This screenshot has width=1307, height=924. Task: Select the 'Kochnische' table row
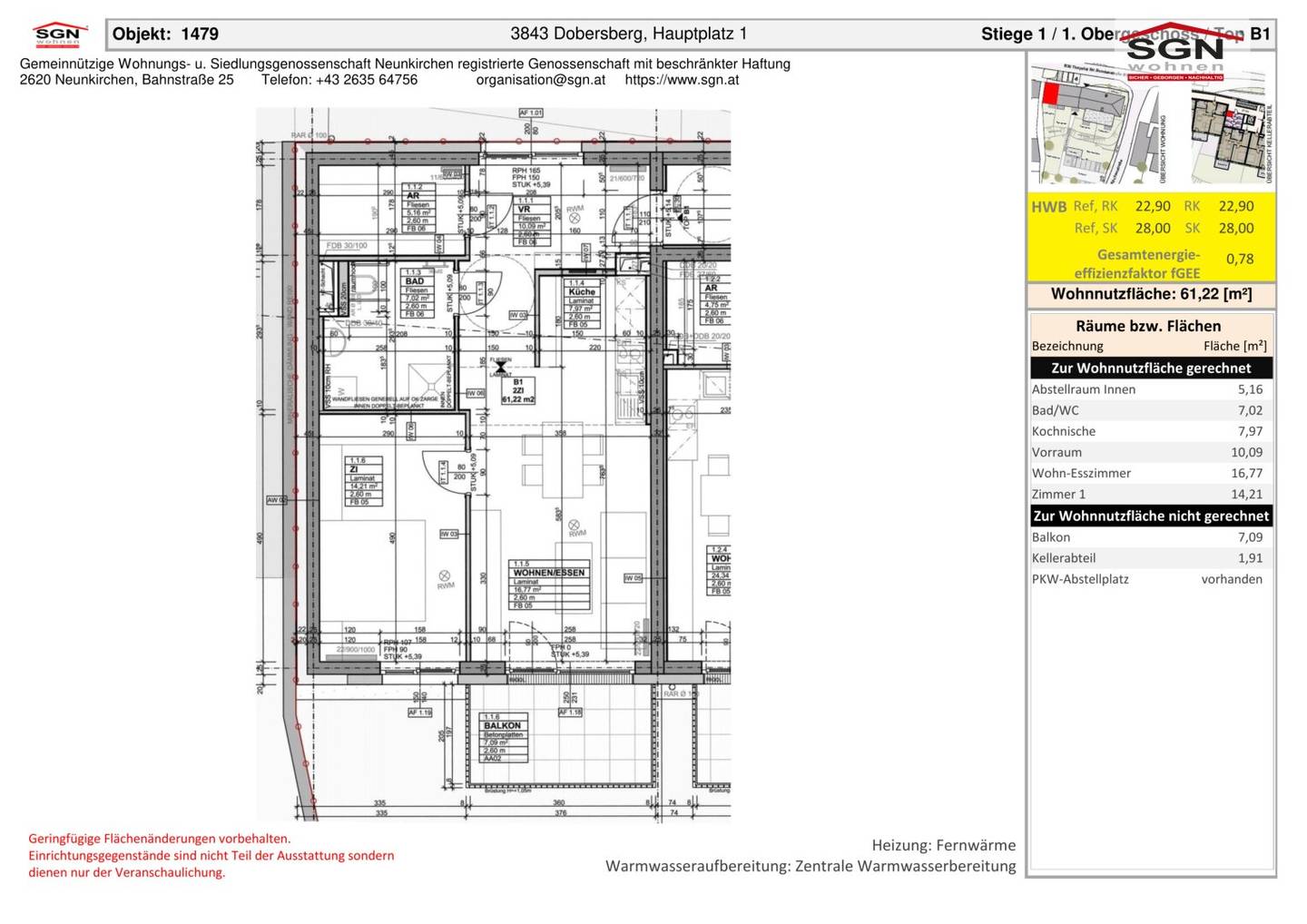(1151, 431)
